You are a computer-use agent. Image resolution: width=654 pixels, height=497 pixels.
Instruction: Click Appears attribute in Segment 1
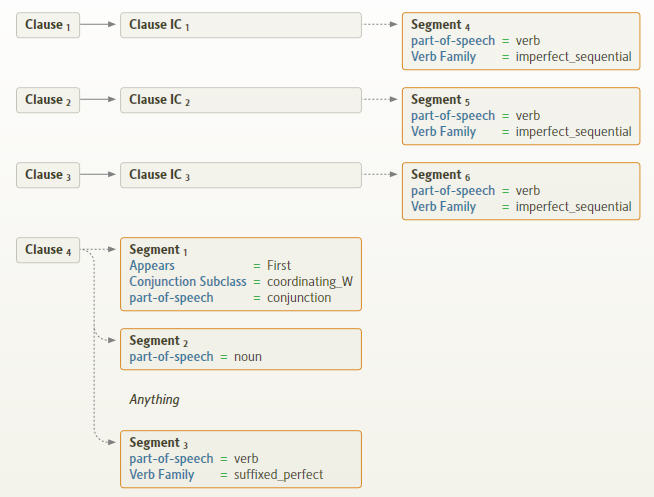152,266
